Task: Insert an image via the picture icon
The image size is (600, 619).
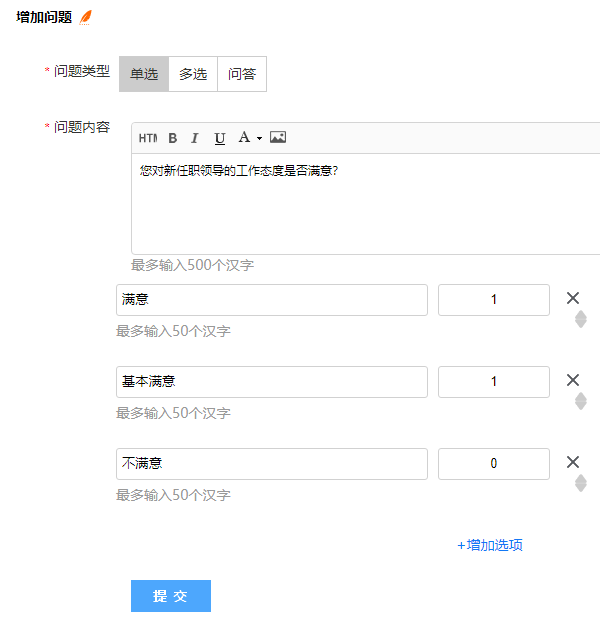Action: point(278,137)
